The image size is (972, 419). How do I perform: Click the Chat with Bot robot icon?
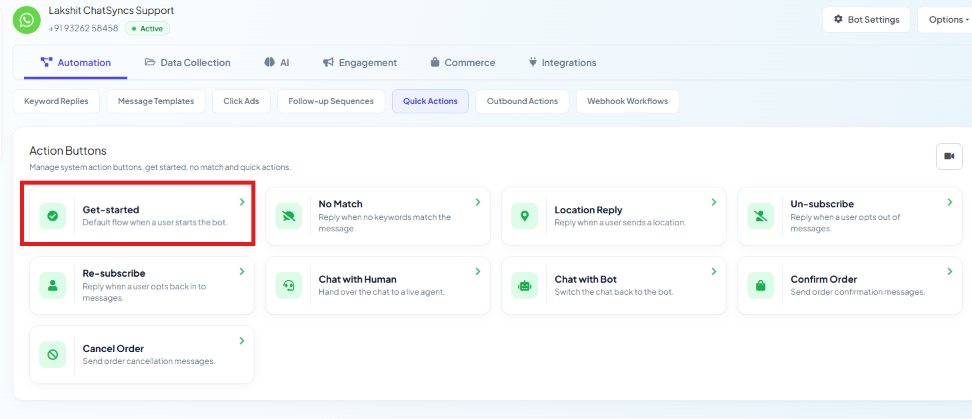pos(524,285)
